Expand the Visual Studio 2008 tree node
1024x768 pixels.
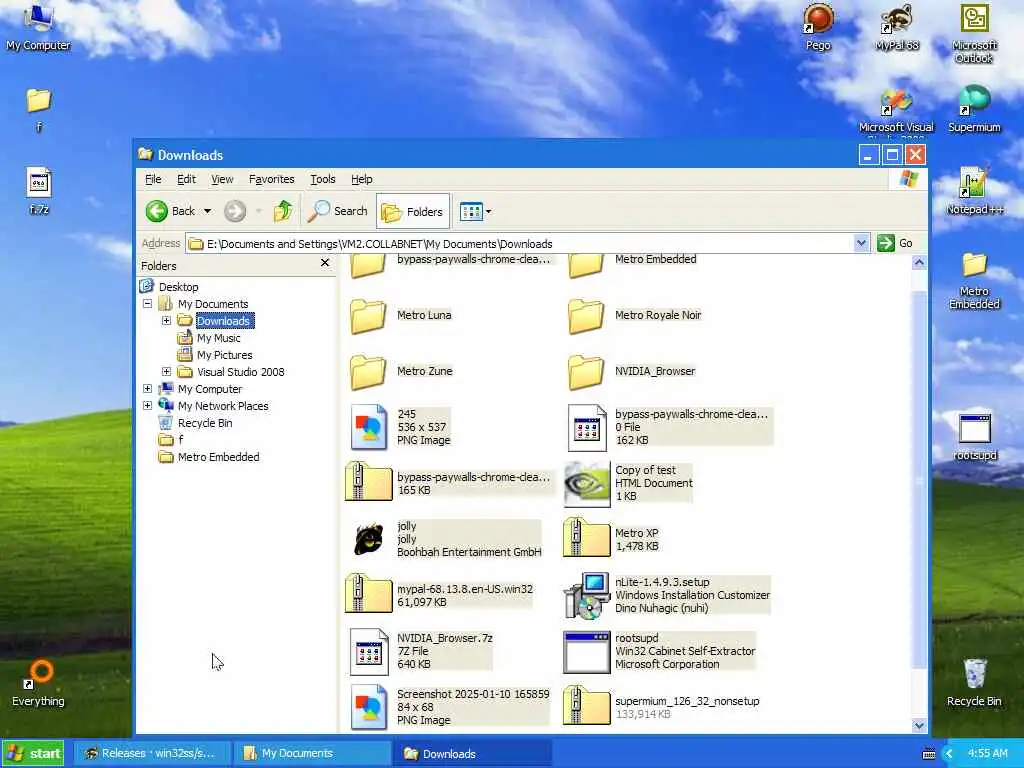[167, 372]
